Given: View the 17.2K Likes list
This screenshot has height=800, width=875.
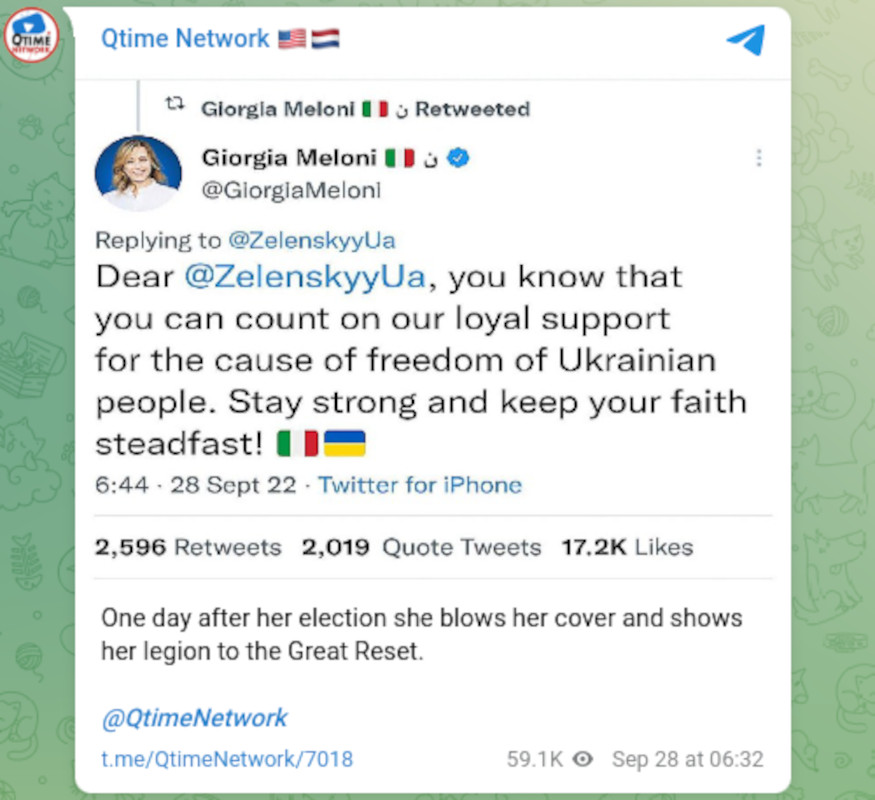Looking at the screenshot, I should (625, 547).
